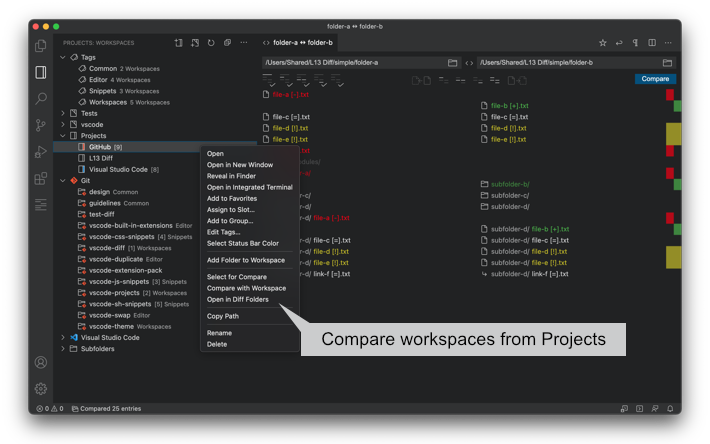Open the Accounts icon in activity bar

pos(41,363)
